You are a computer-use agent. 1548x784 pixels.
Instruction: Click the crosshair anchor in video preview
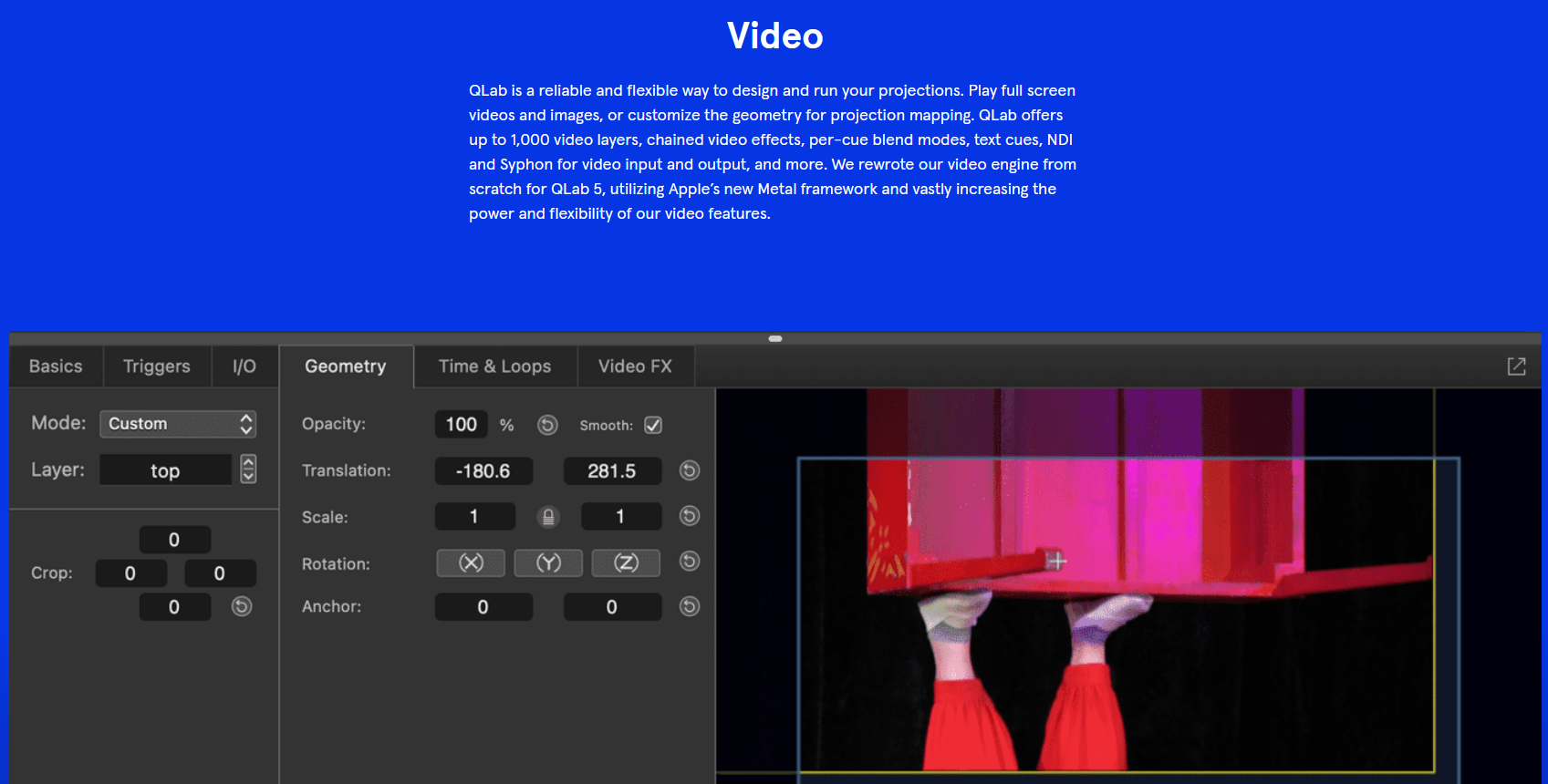point(1057,561)
